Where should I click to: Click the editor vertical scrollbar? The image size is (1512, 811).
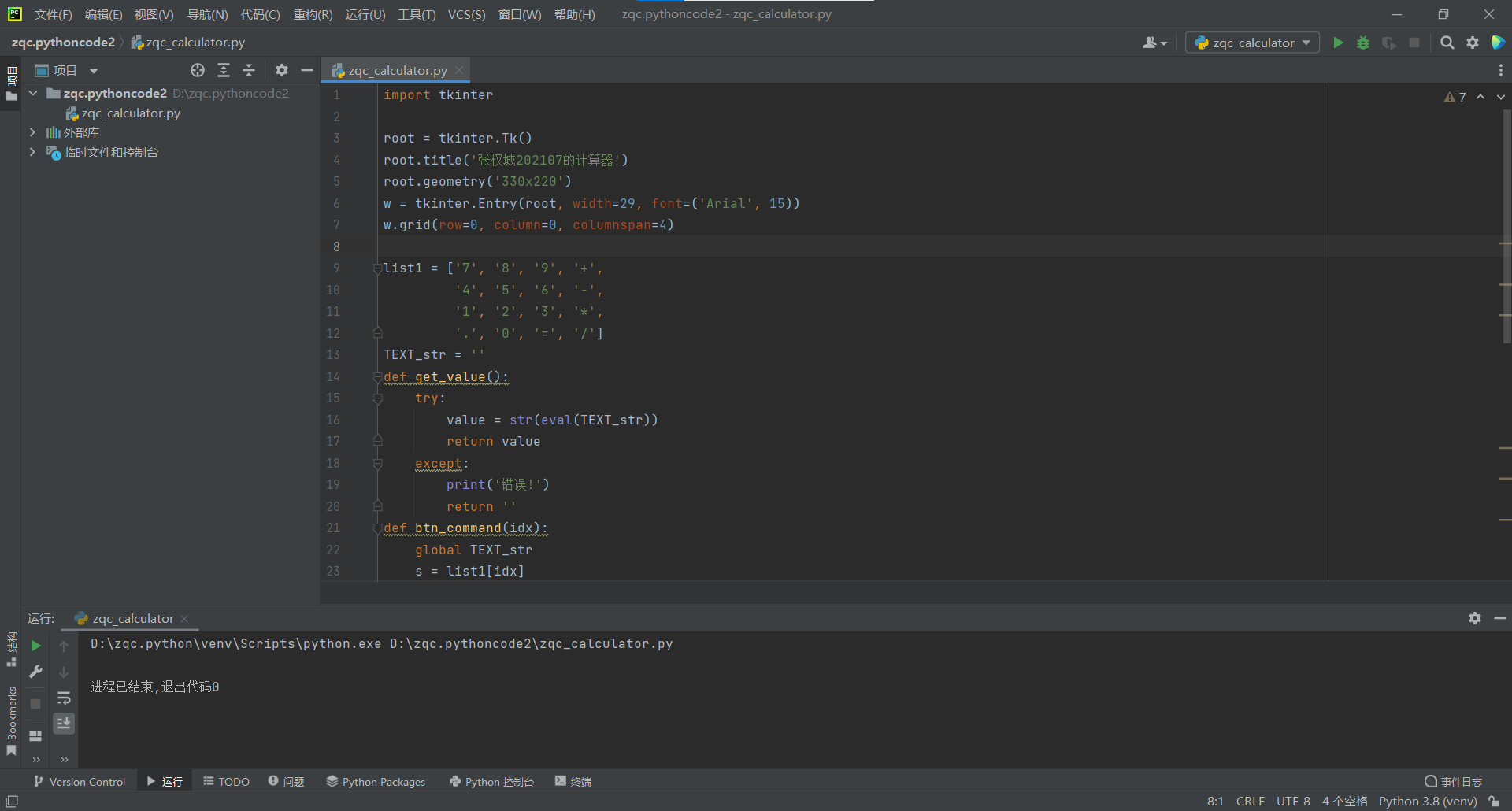(1506, 227)
